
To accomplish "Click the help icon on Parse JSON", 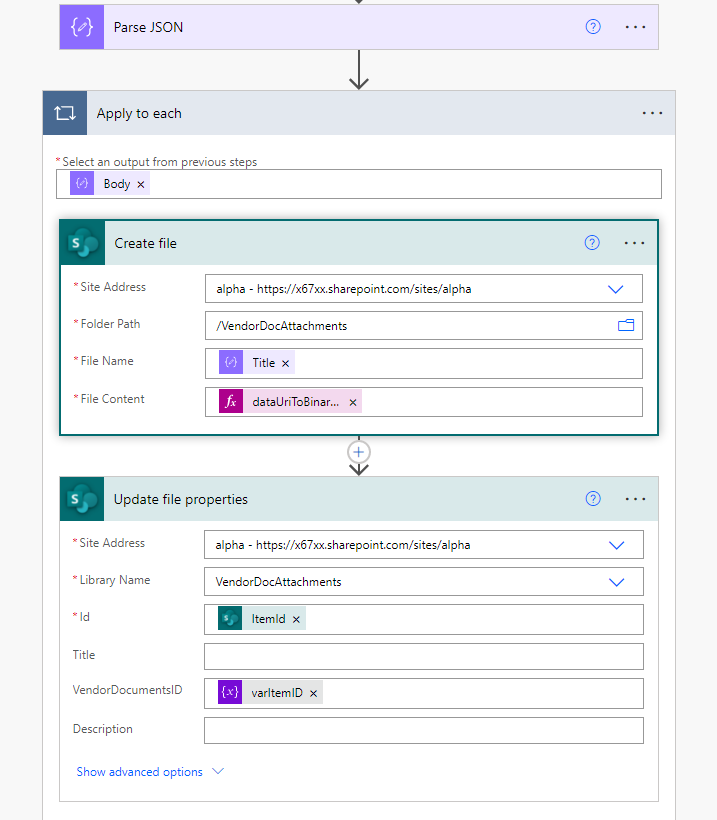I will [593, 27].
